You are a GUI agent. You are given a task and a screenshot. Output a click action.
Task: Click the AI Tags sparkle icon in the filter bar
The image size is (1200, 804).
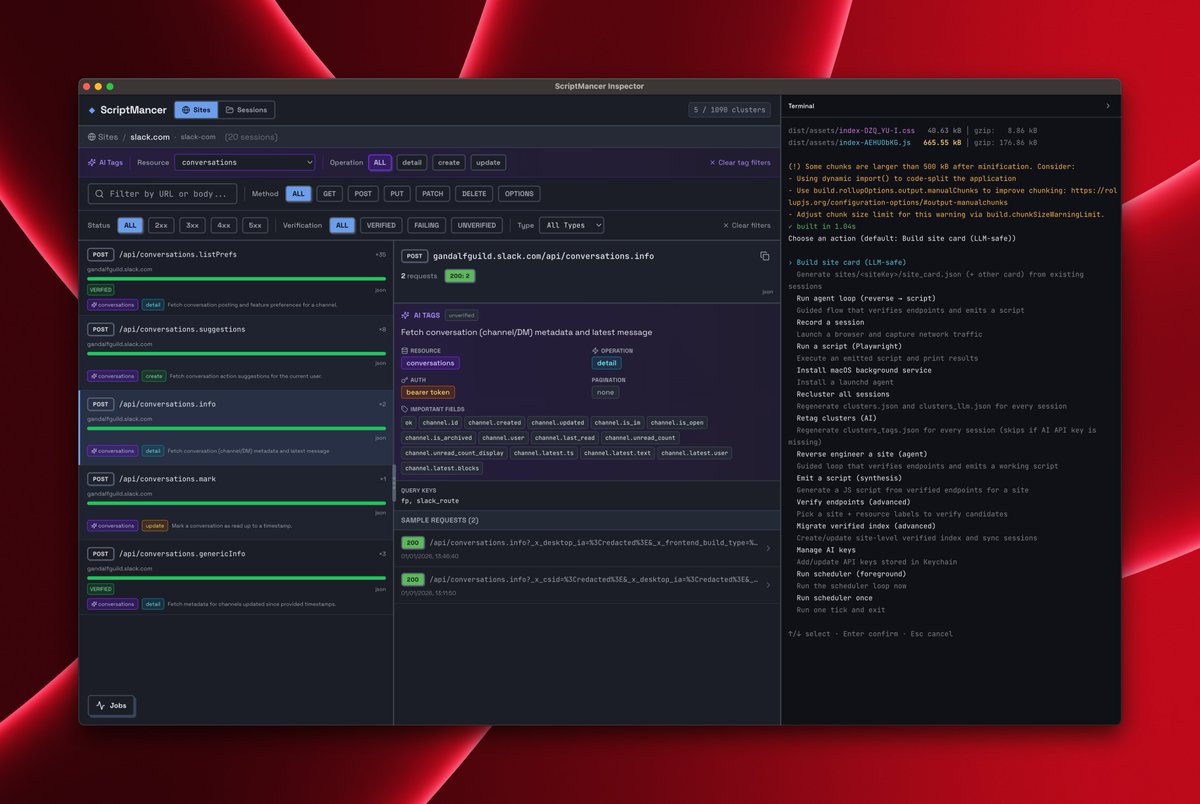coord(92,162)
